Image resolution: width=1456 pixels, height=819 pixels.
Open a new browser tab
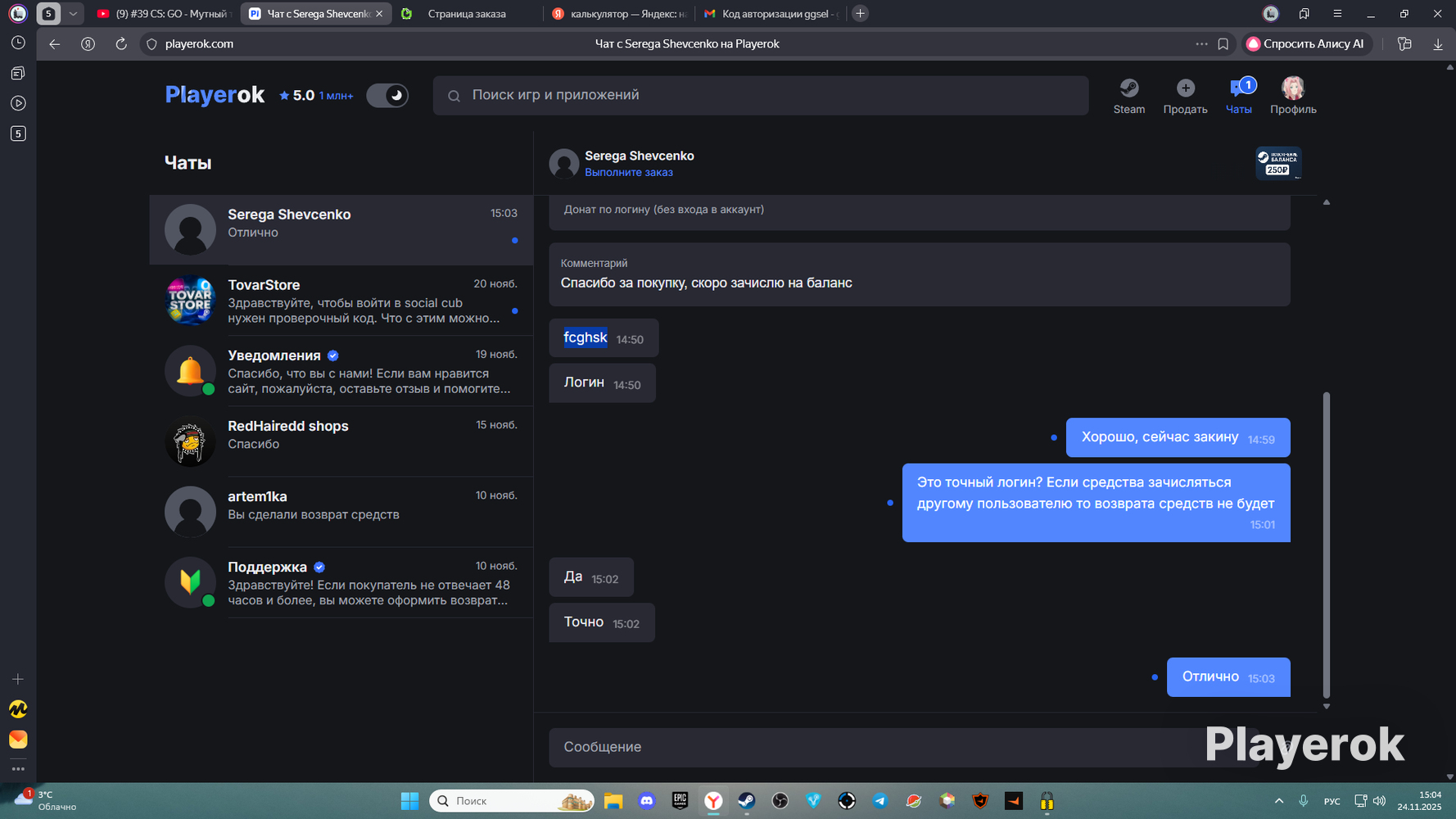[x=860, y=14]
